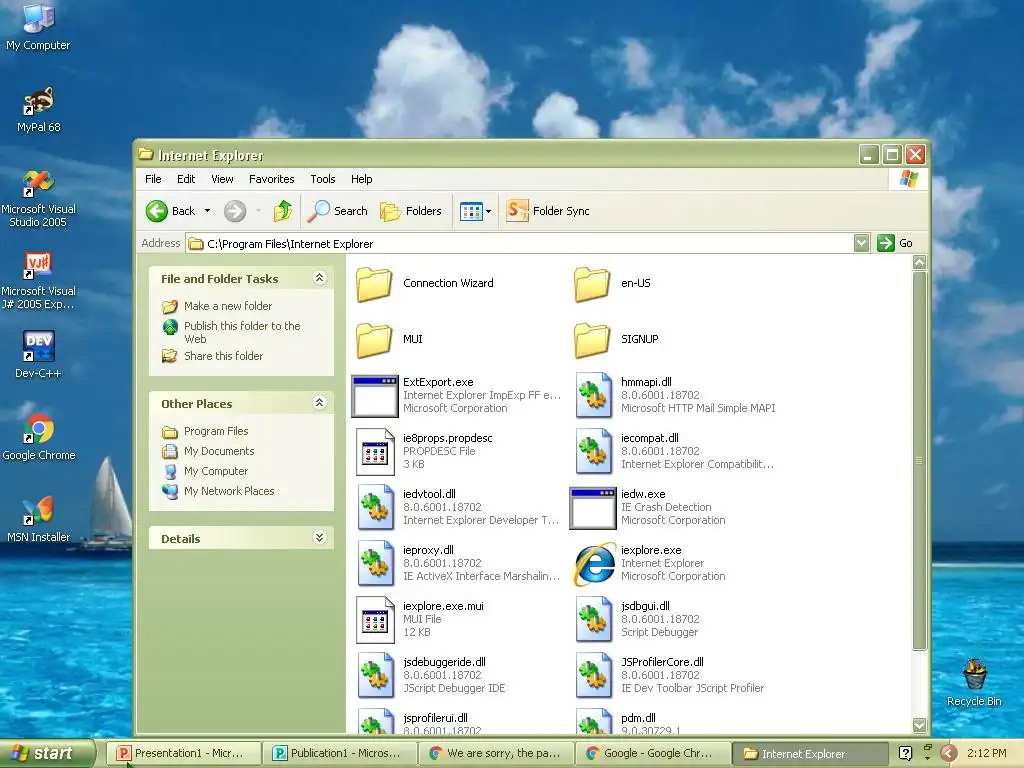Viewport: 1024px width, 768px height.
Task: Select iedvtool.dll file icon
Action: (376, 507)
